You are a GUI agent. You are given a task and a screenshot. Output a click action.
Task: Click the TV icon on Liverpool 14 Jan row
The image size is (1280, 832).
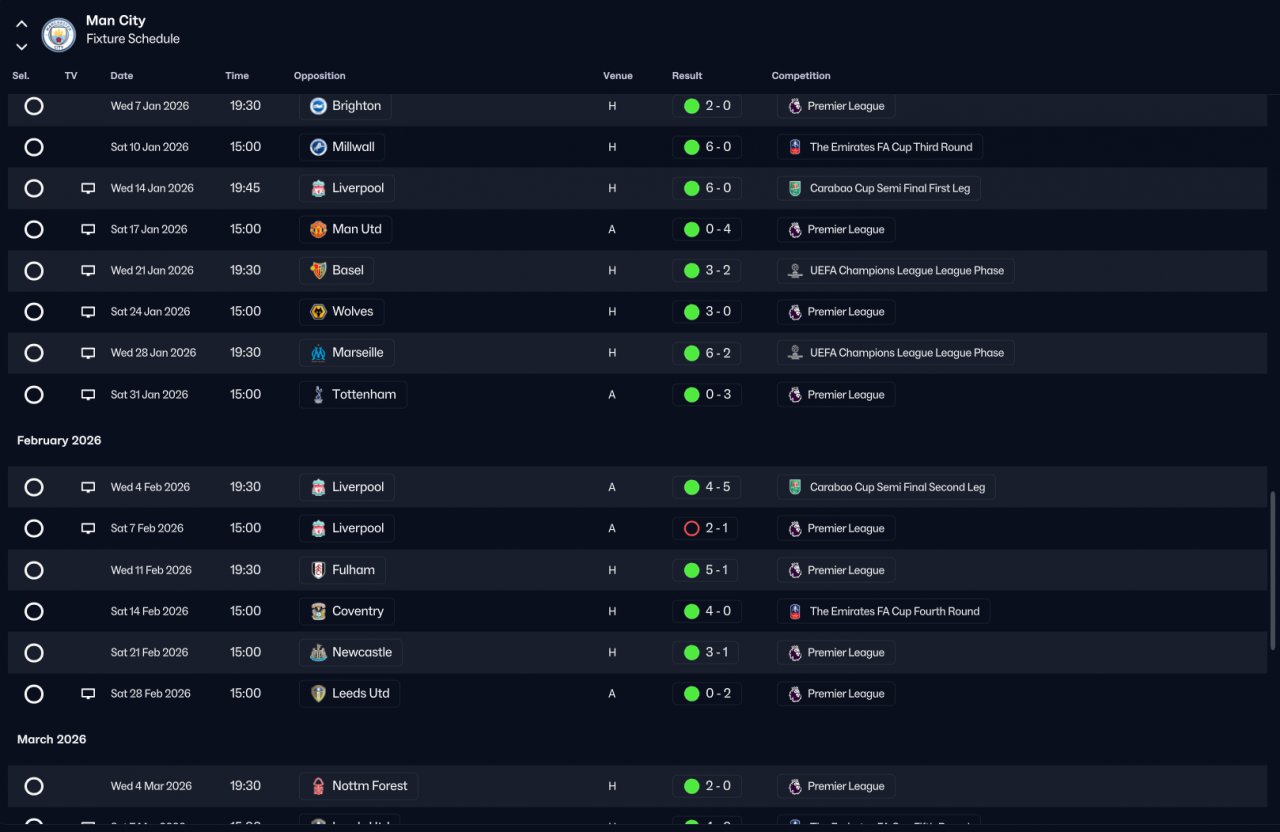pos(88,188)
